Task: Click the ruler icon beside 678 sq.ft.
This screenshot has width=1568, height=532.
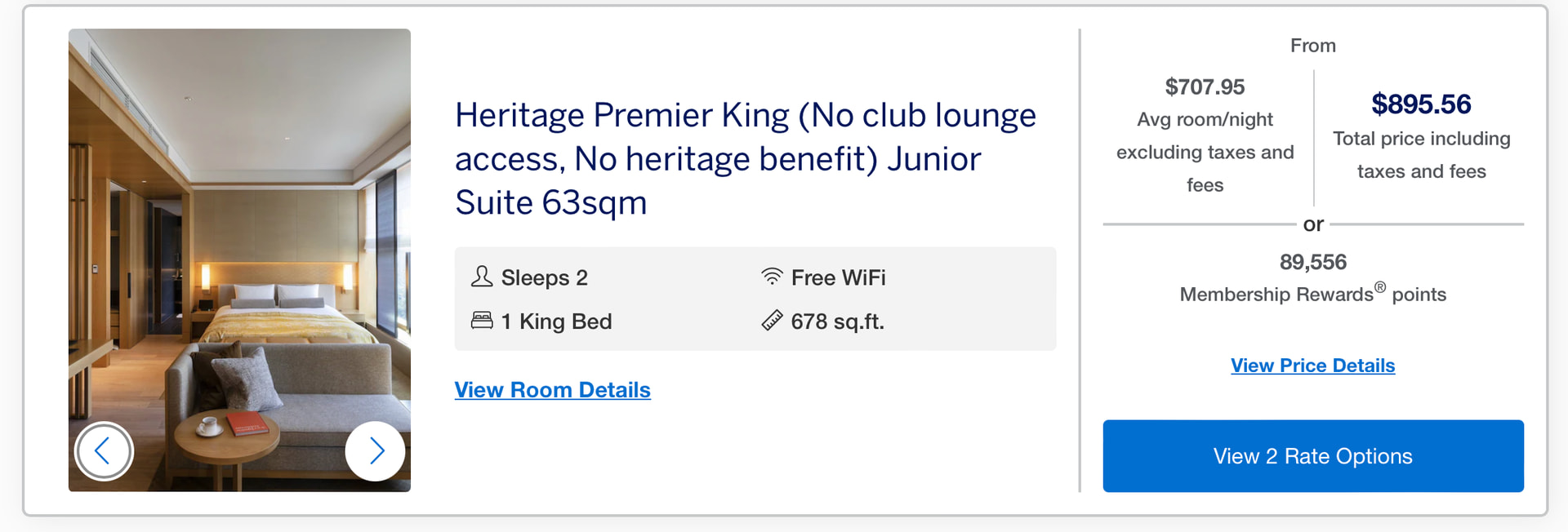Action: click(772, 321)
